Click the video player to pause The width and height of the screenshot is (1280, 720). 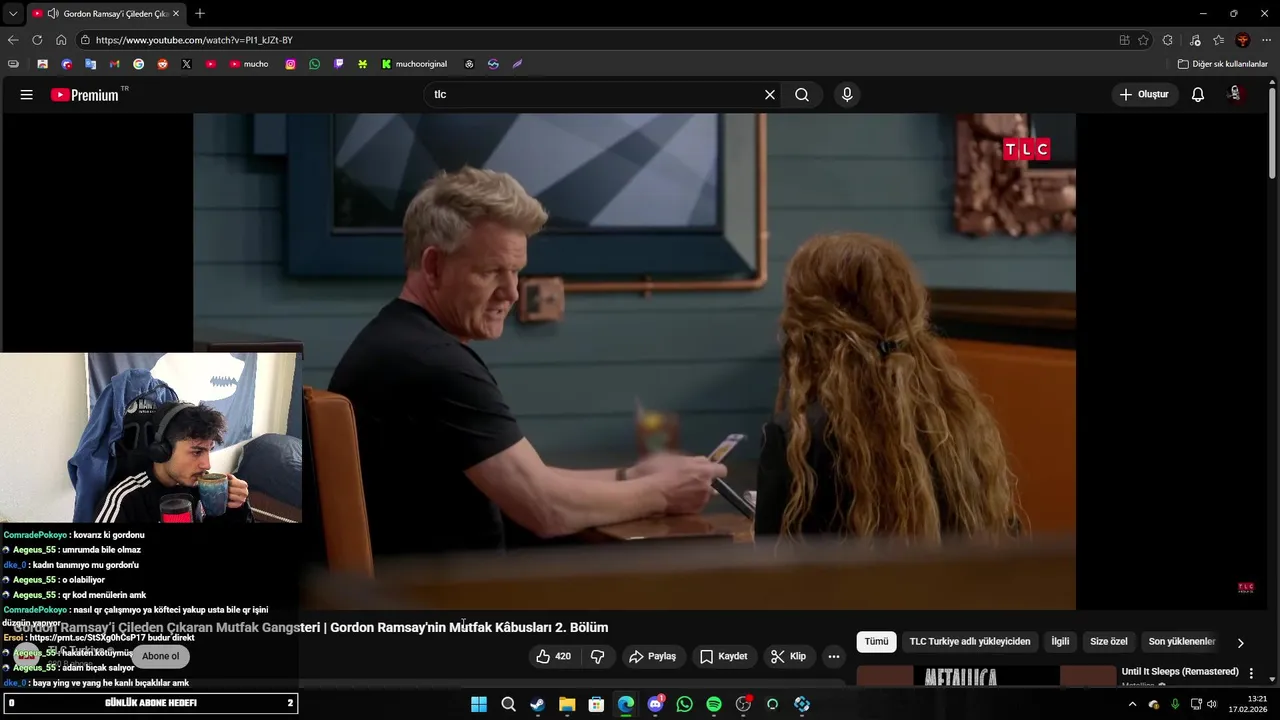coord(634,361)
